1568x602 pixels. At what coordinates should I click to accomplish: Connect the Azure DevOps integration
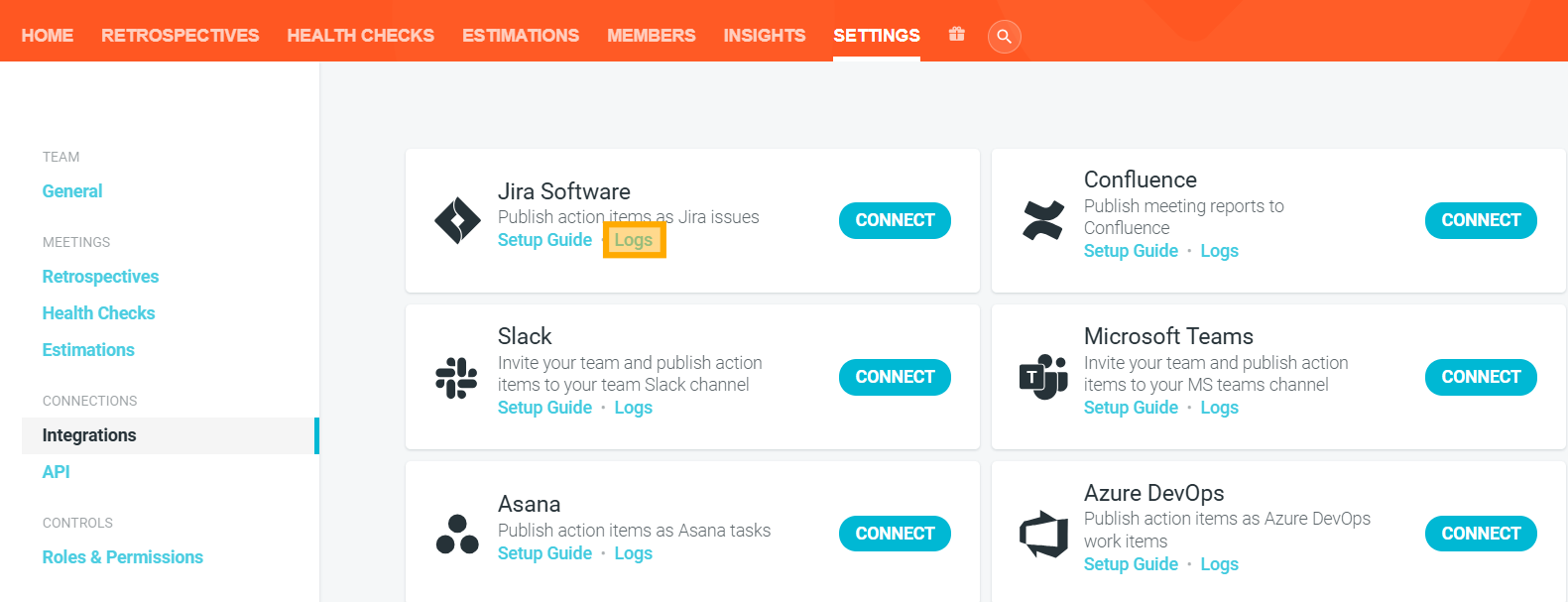click(x=1481, y=534)
